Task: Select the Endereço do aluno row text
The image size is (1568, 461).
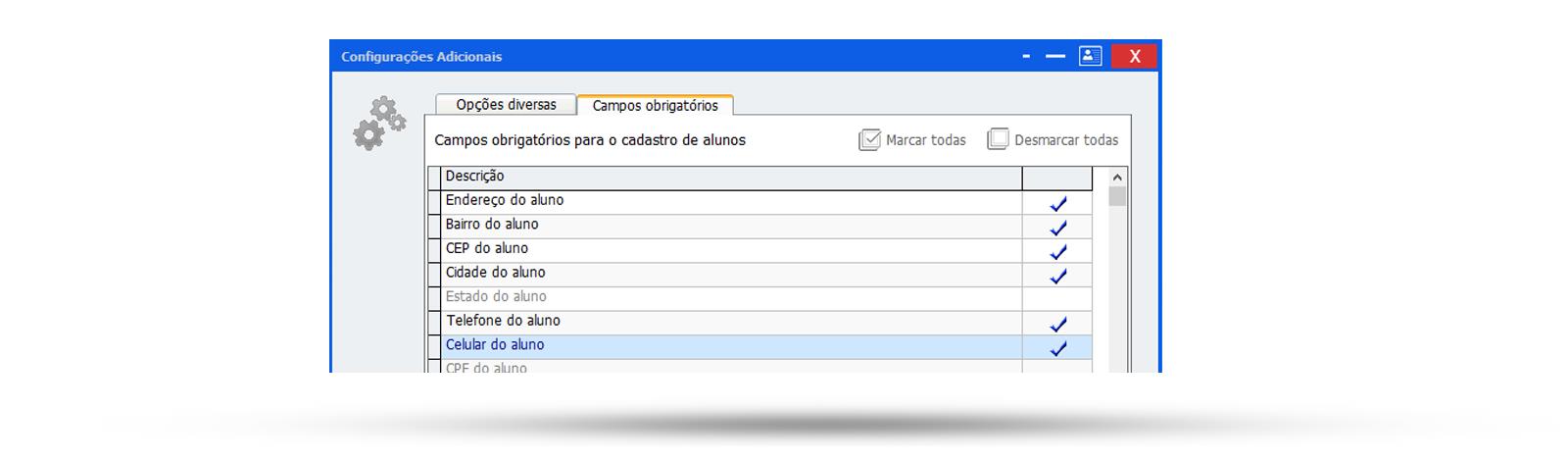Action: tap(505, 200)
